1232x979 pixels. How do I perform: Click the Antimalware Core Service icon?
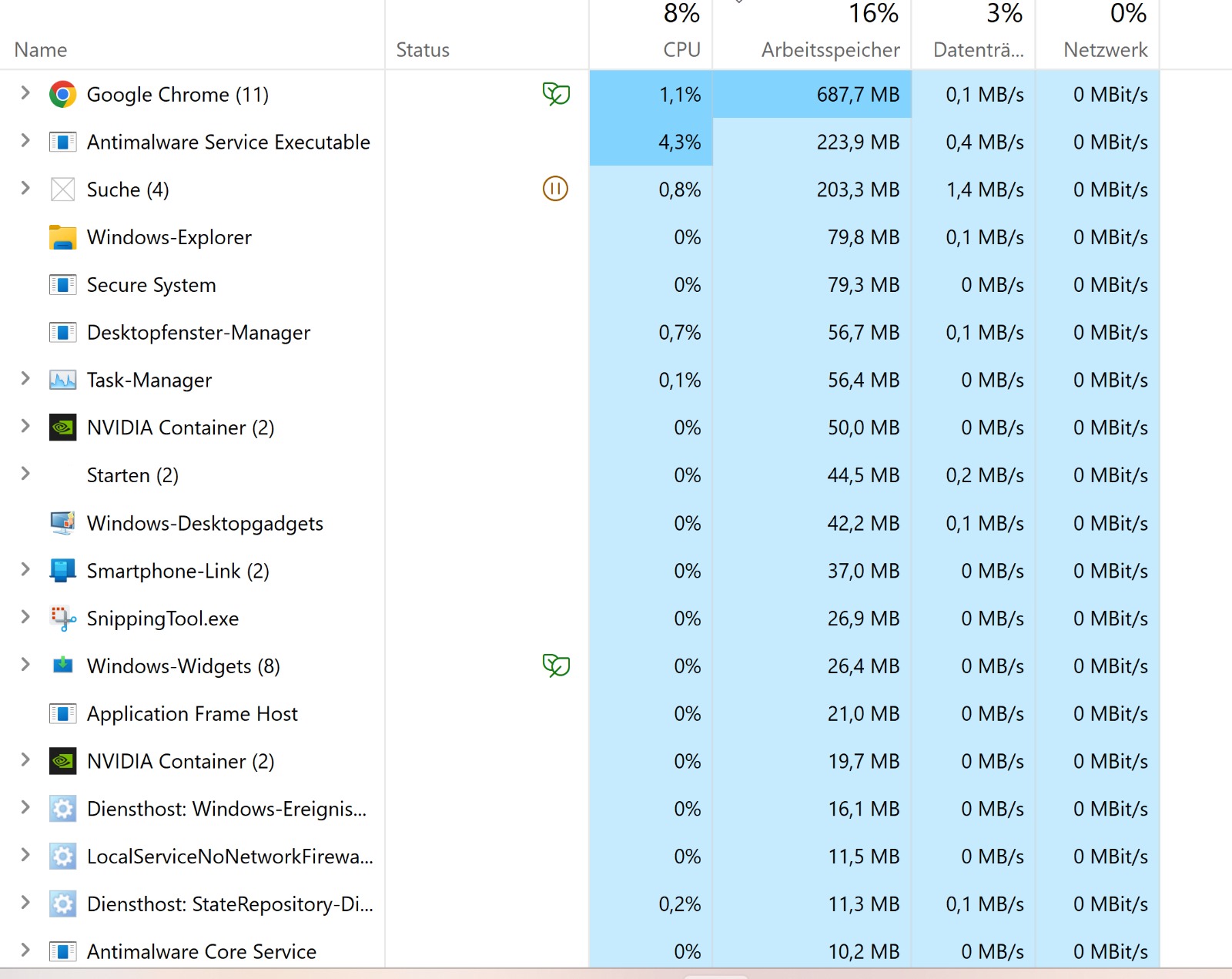pyautogui.click(x=62, y=951)
